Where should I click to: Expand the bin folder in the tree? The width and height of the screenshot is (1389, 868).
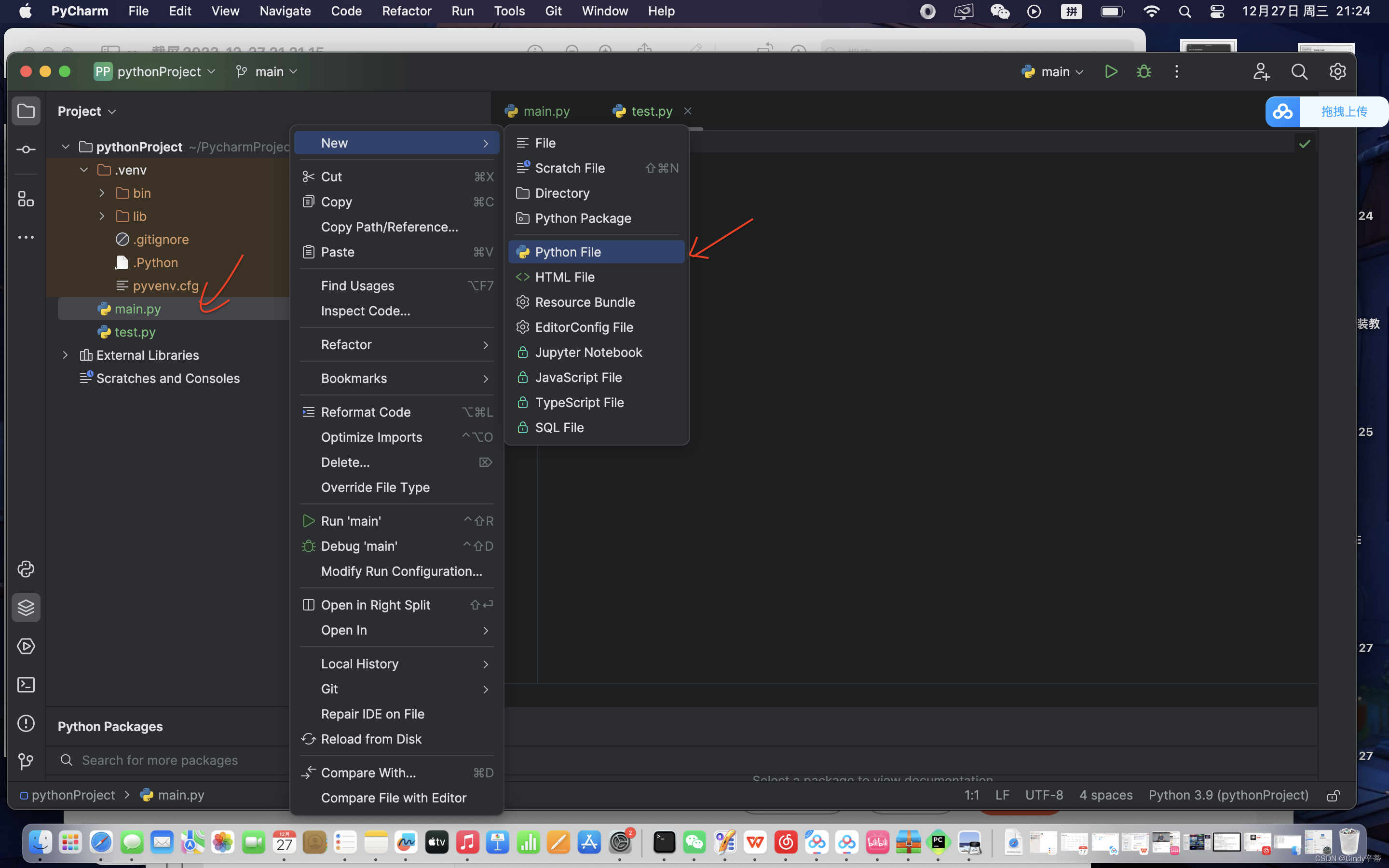coord(102,193)
